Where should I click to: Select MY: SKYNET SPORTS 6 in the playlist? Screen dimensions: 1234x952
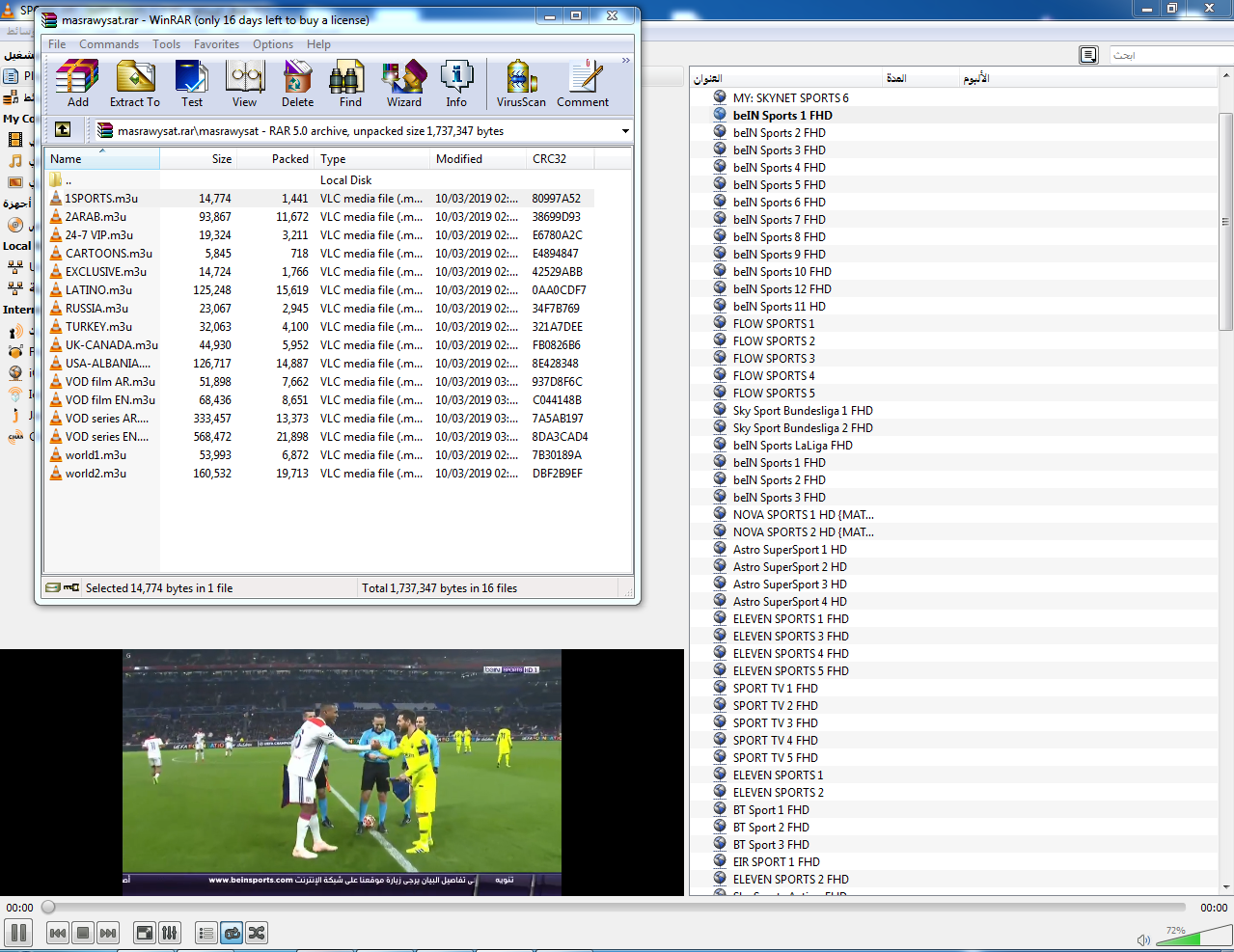[x=790, y=98]
